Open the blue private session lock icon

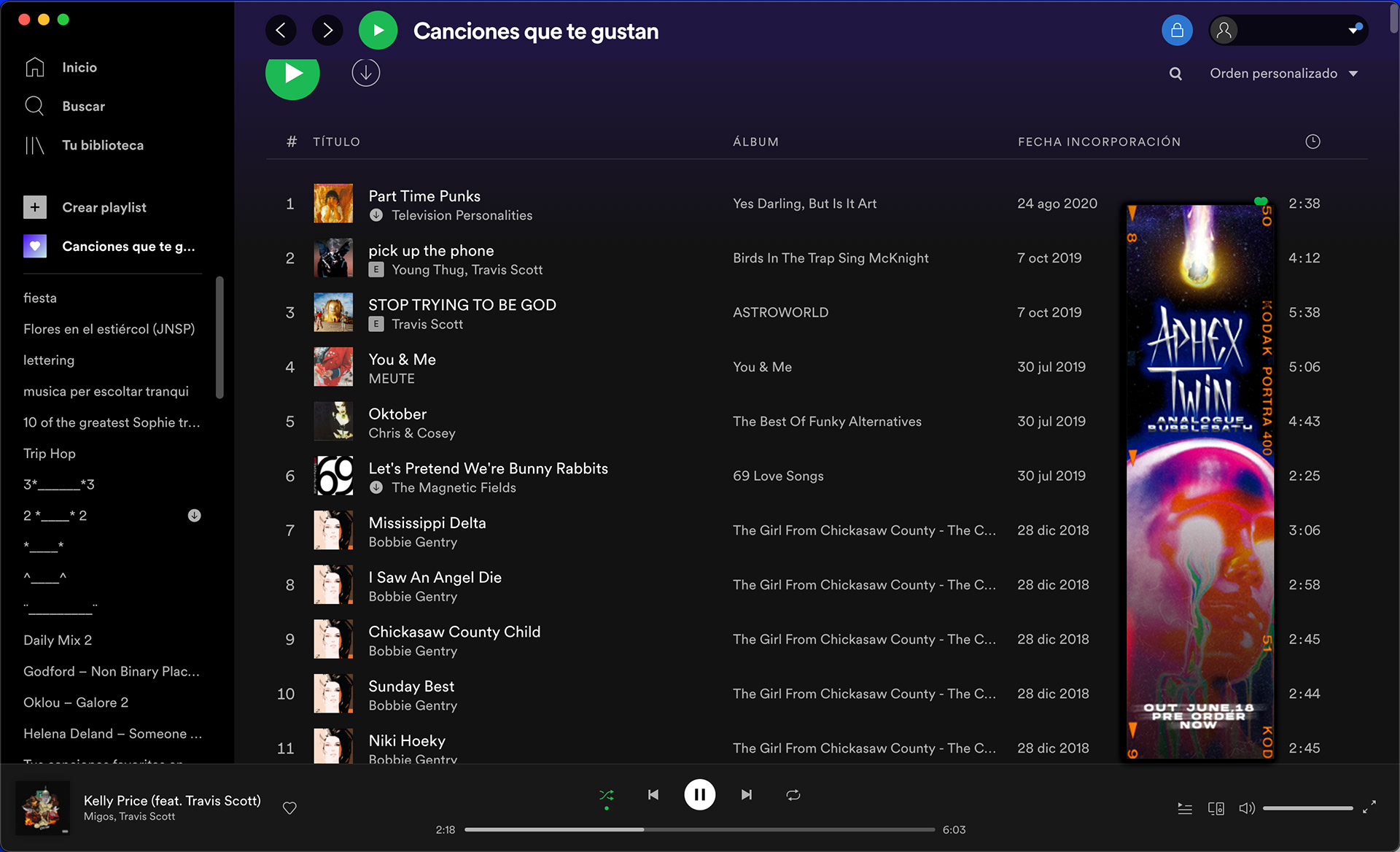(x=1177, y=31)
